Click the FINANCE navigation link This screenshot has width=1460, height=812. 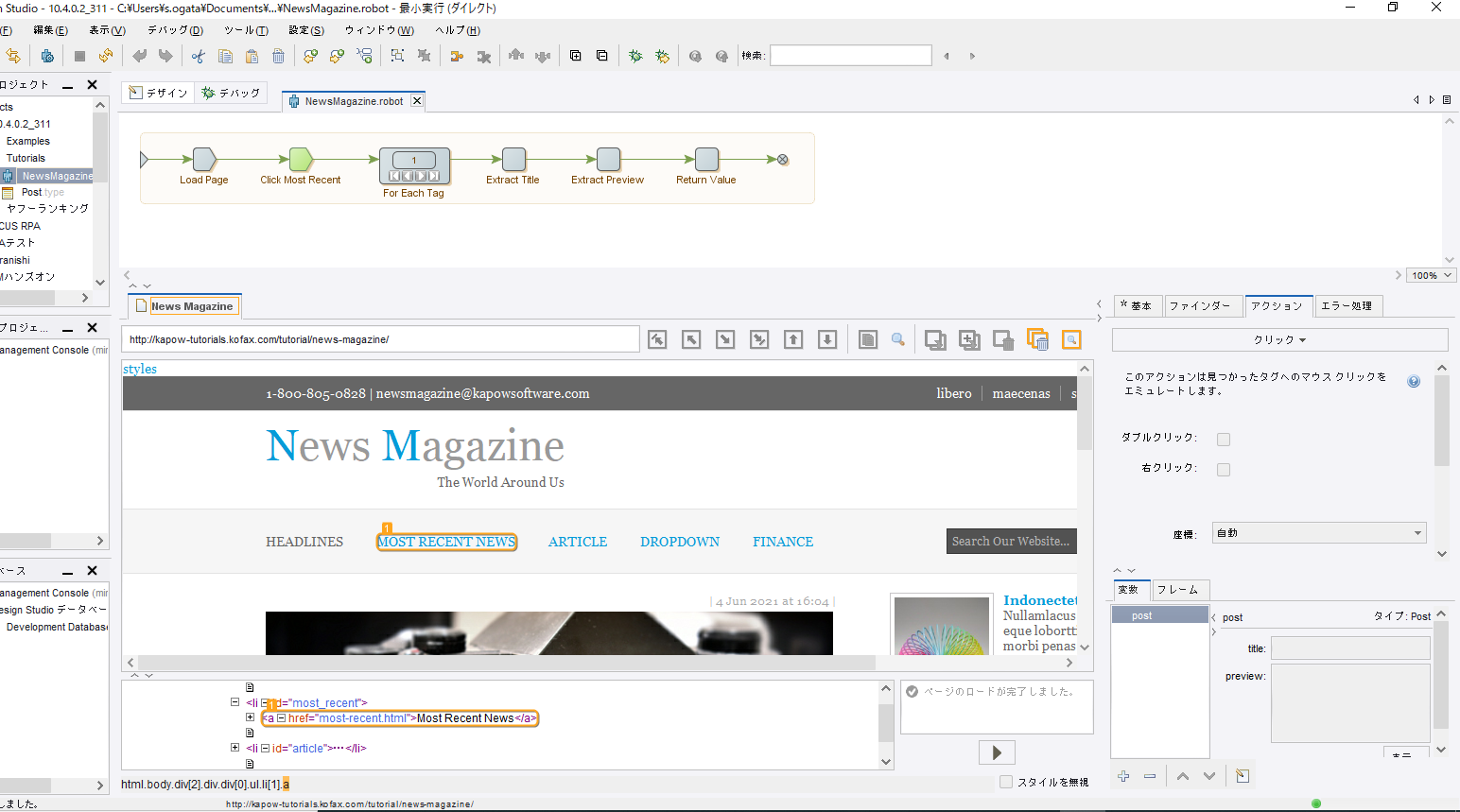[x=783, y=542]
